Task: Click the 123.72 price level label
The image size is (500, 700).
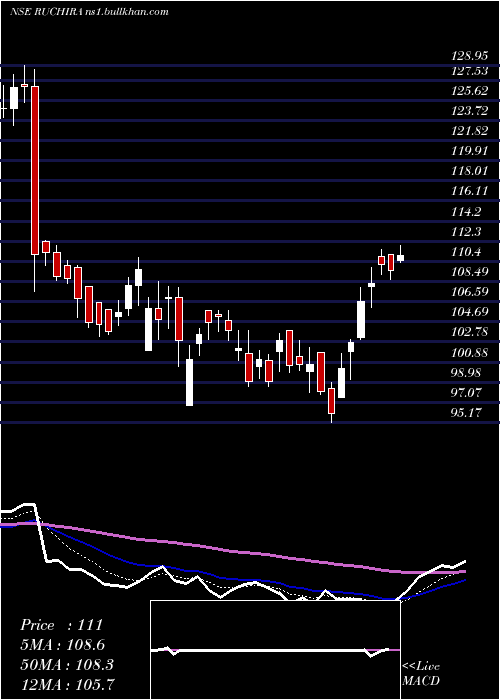Action: 469,111
